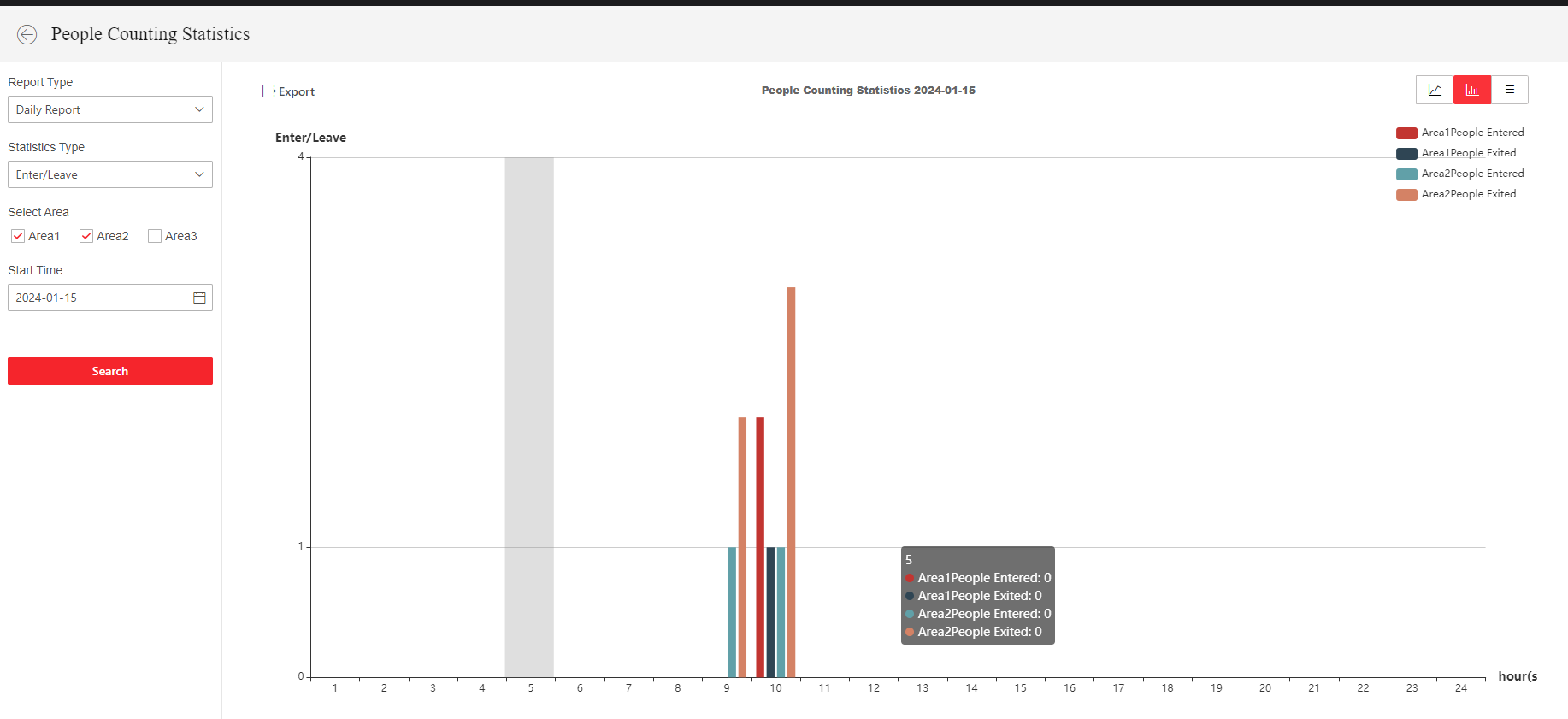
Task: Click the back arrow icon
Action: (27, 34)
